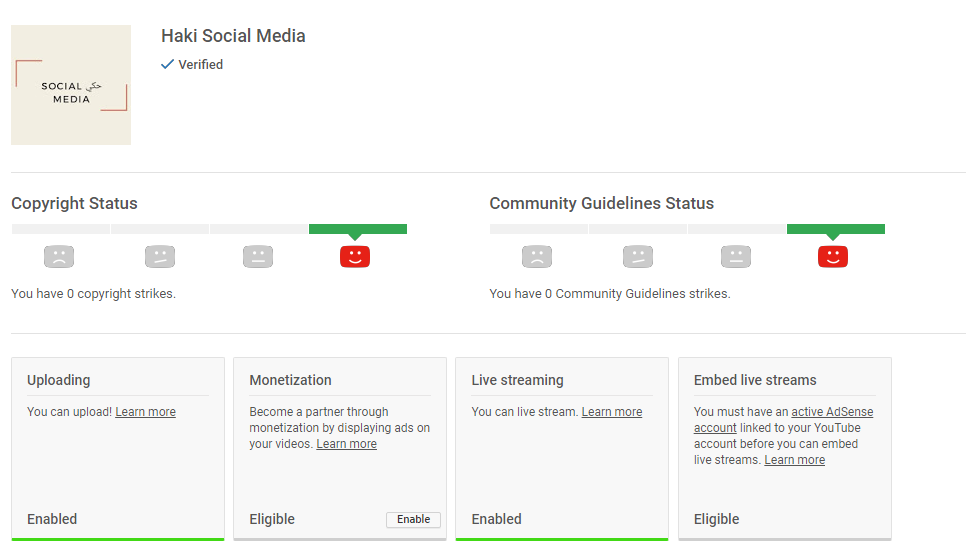The height and width of the screenshot is (555, 966).
Task: Click the neutral face icon under Community Guidelines Status
Action: click(x=736, y=256)
